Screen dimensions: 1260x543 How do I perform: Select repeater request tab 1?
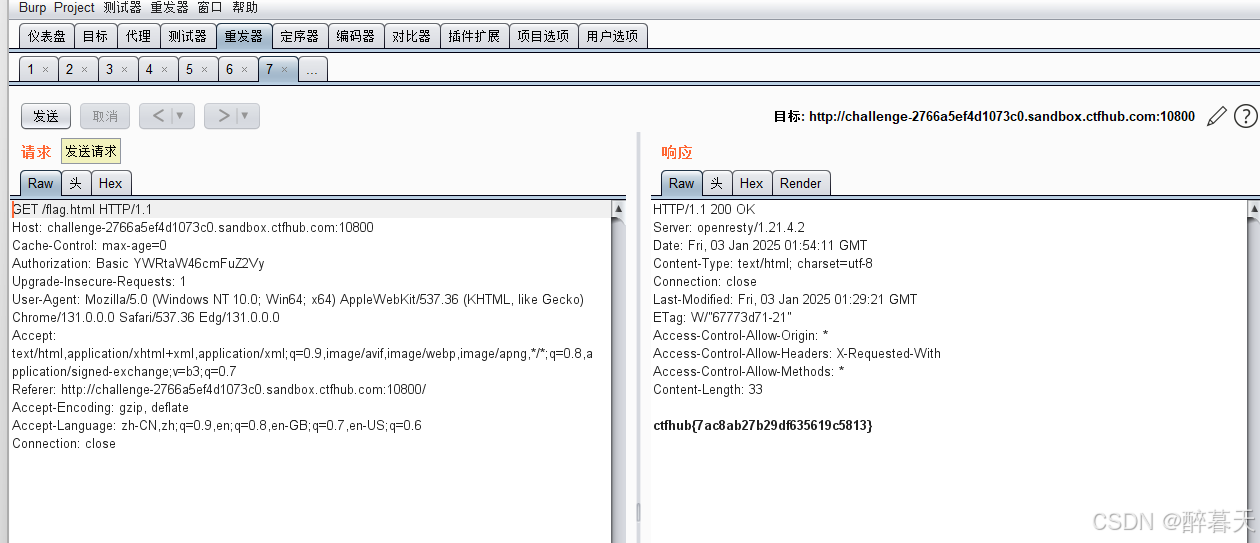click(x=31, y=69)
